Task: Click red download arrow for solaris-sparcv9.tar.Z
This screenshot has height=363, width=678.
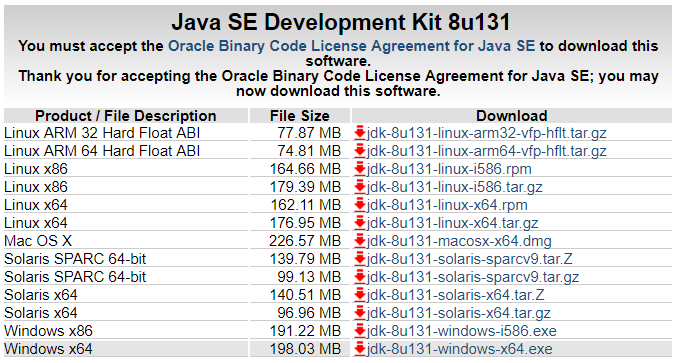Action: [x=360, y=259]
